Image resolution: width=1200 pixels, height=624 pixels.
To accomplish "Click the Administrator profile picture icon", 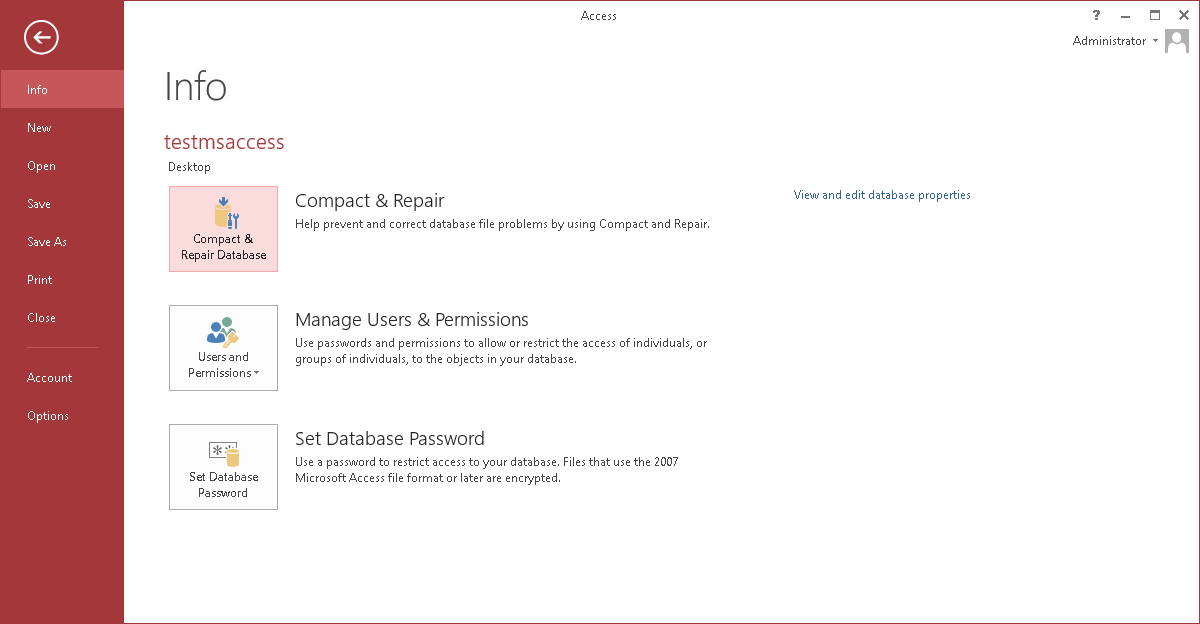I will tap(1178, 41).
